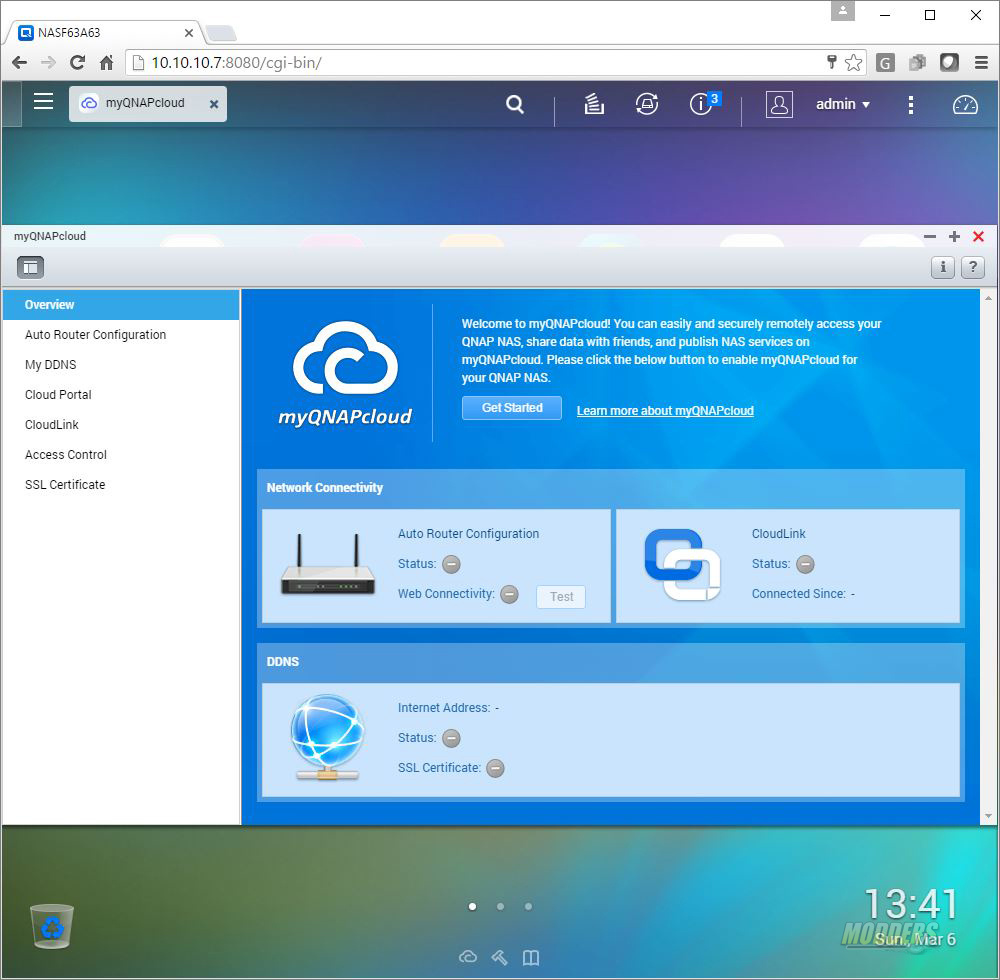Click Auto Router Configuration status indicator

(452, 564)
